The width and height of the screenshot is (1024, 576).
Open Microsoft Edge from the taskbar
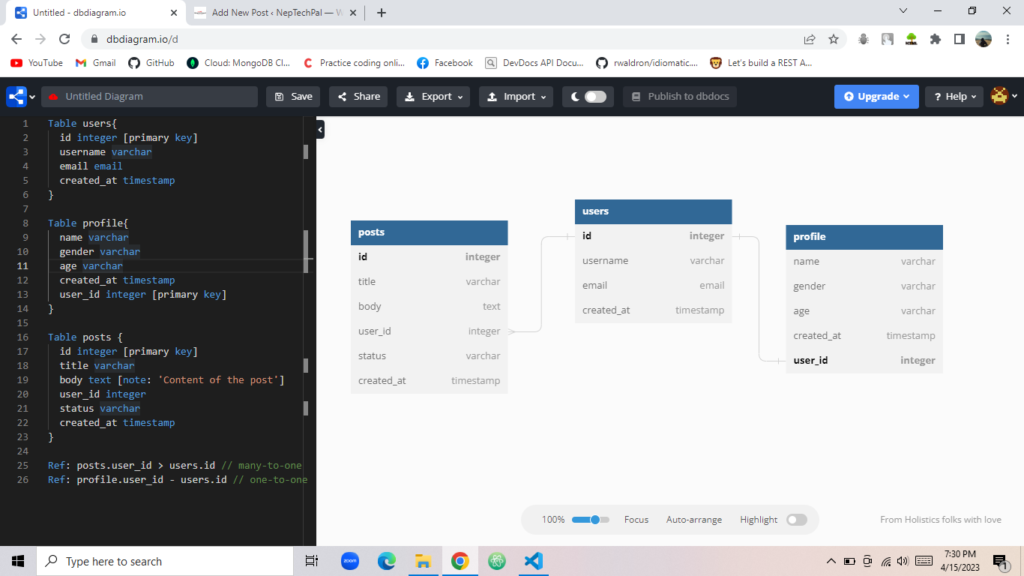pos(387,561)
